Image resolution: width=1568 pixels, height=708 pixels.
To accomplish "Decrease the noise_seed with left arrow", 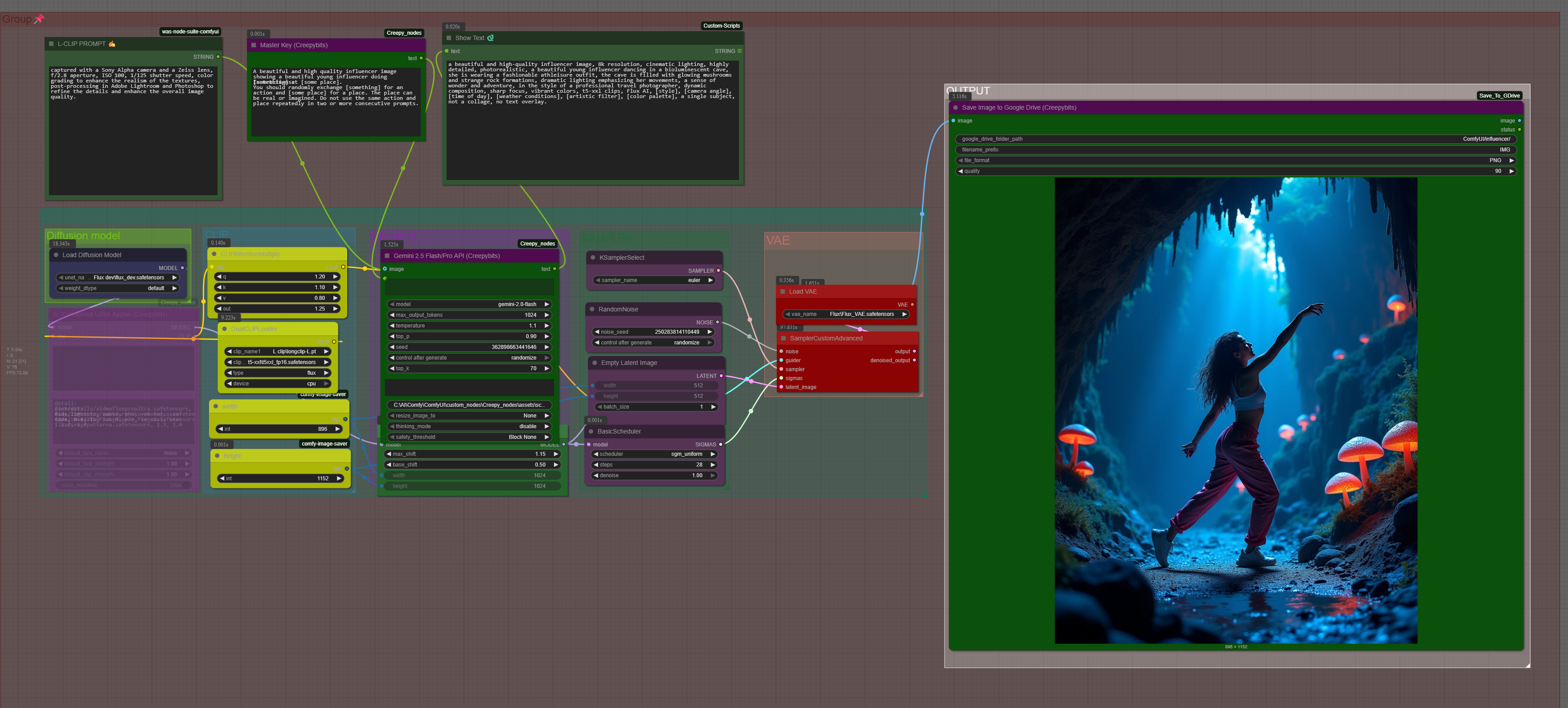I will 596,332.
